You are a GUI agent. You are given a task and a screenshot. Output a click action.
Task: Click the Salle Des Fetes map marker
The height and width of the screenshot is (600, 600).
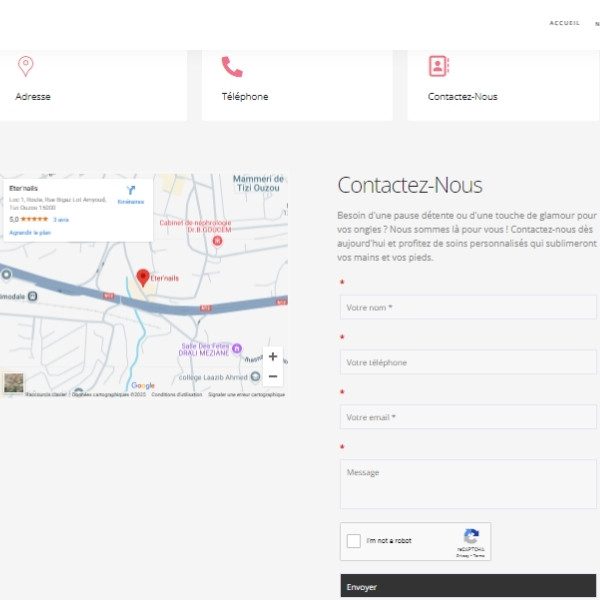click(x=237, y=349)
